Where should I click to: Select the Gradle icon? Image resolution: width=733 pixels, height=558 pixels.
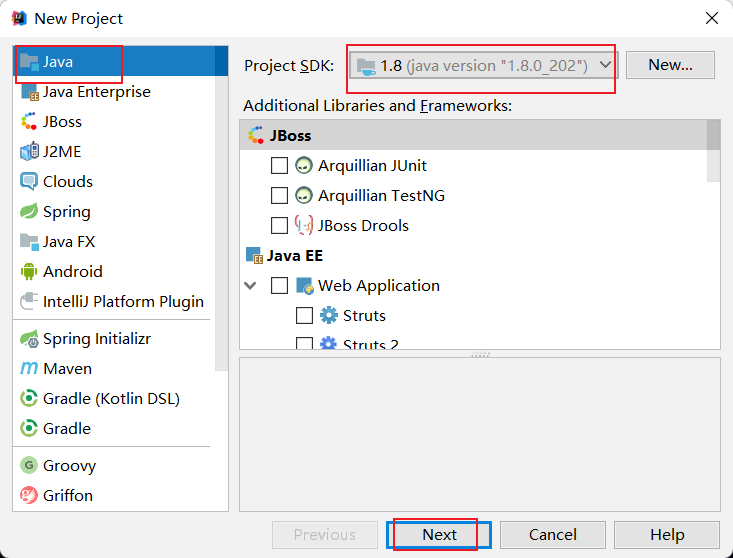point(29,429)
